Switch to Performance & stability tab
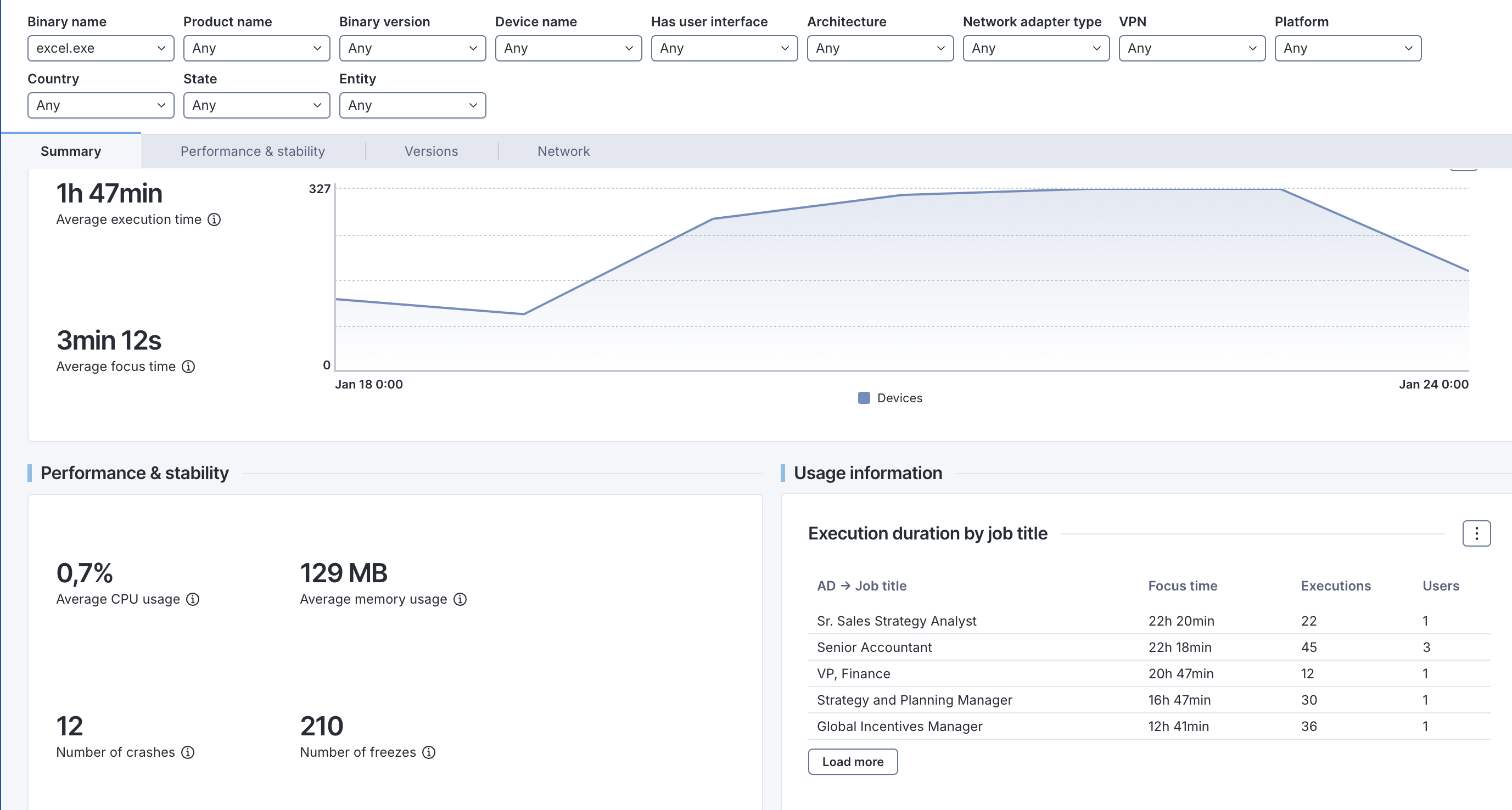Viewport: 1512px width, 810px height. click(253, 151)
